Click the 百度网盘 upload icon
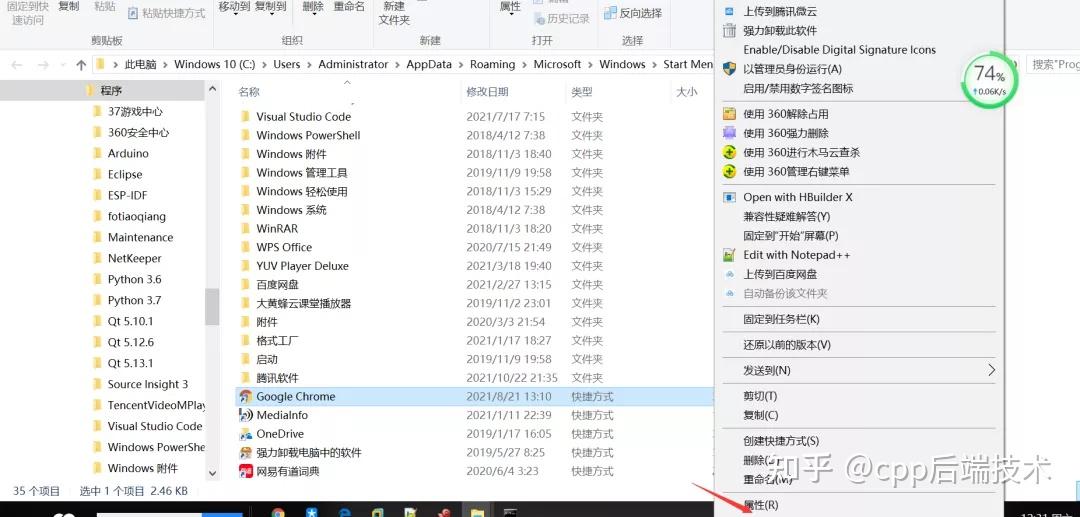The image size is (1080, 517). click(729, 274)
